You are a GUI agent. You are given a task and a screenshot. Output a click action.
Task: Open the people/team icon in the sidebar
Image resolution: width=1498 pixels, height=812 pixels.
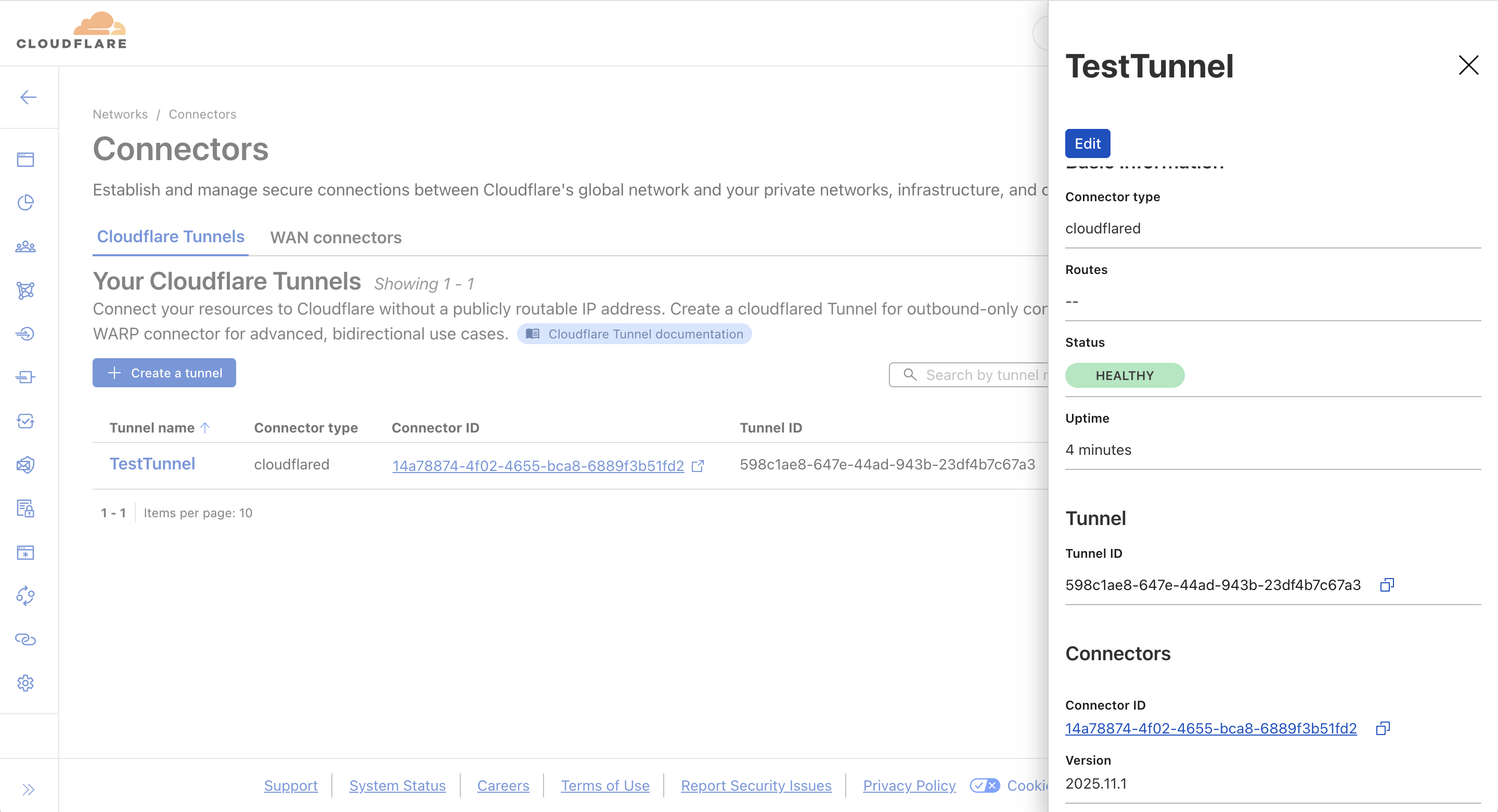[25, 246]
